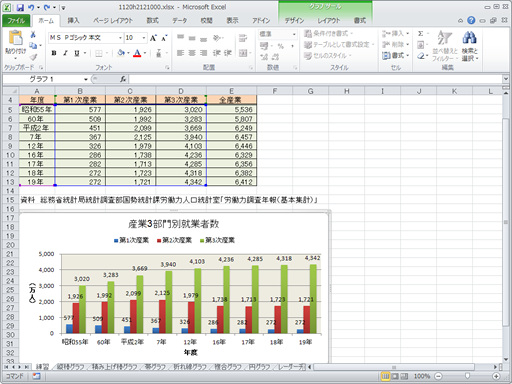Open the font name dropdown
The width and height of the screenshot is (512, 384).
pos(120,38)
